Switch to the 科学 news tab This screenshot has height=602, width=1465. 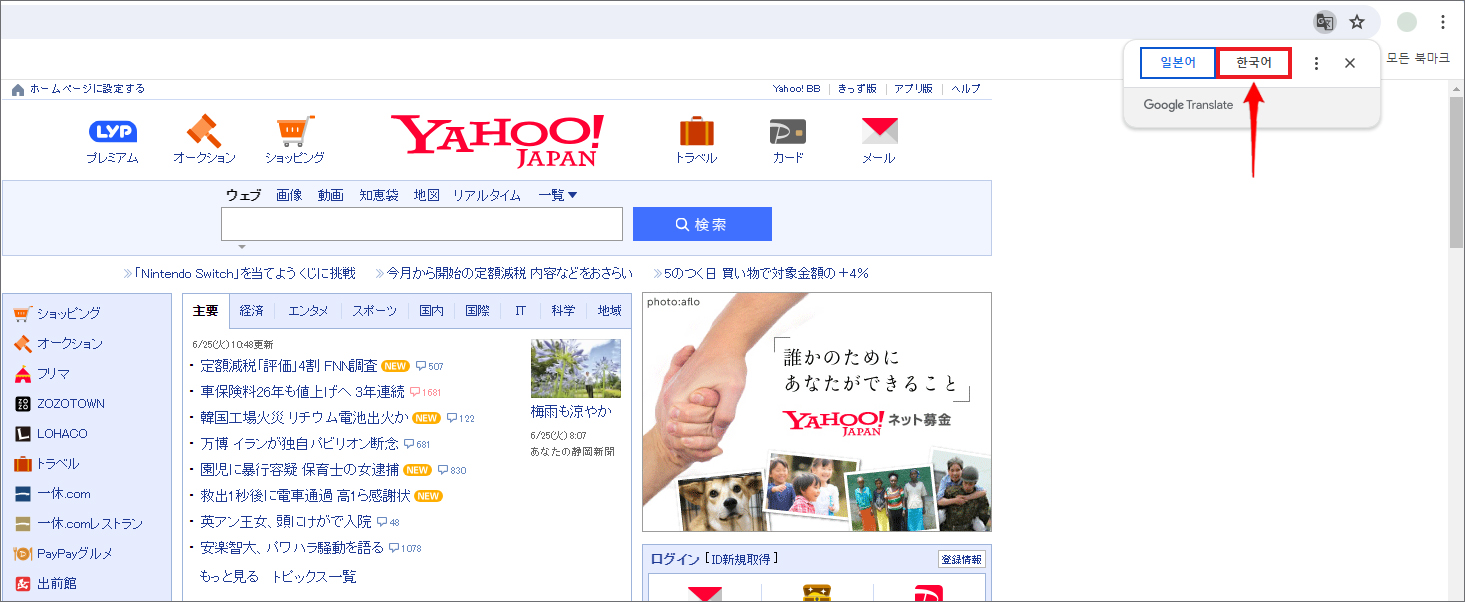(x=563, y=311)
